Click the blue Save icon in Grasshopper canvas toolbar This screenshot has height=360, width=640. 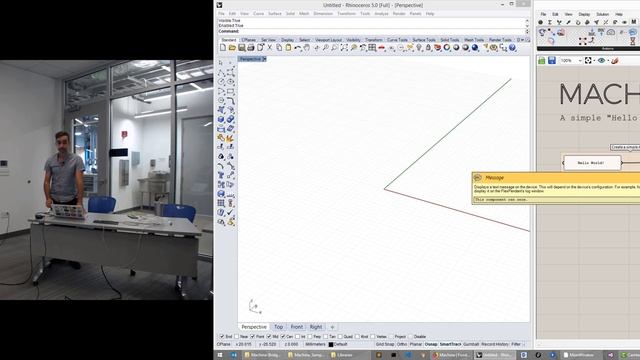(x=551, y=60)
